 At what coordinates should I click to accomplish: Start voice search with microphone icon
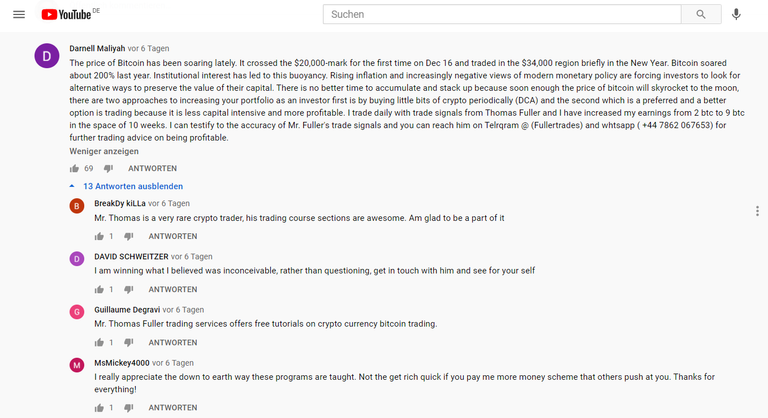coord(736,14)
